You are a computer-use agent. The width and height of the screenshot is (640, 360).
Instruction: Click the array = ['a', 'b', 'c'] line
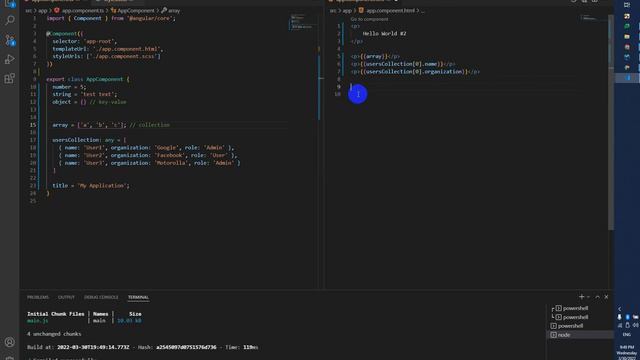pyautogui.click(x=111, y=125)
